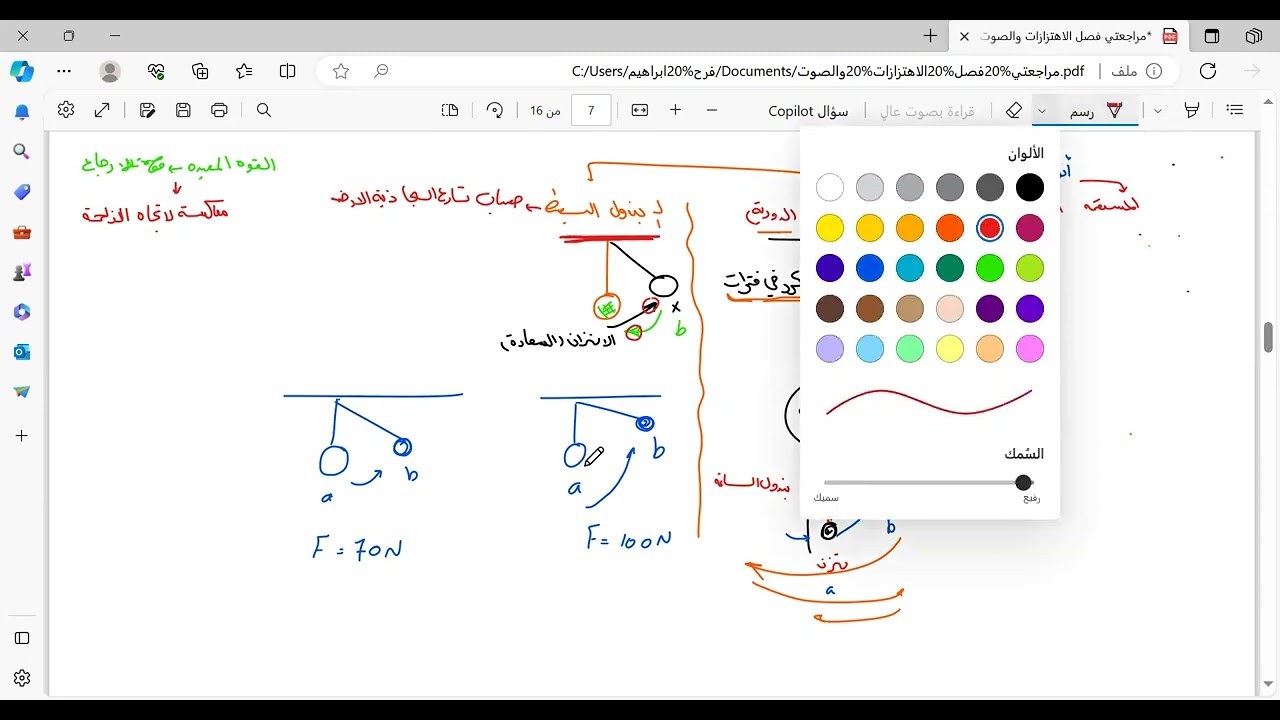This screenshot has width=1280, height=720.
Task: Open Outlook in the sidebar
Action: click(22, 352)
